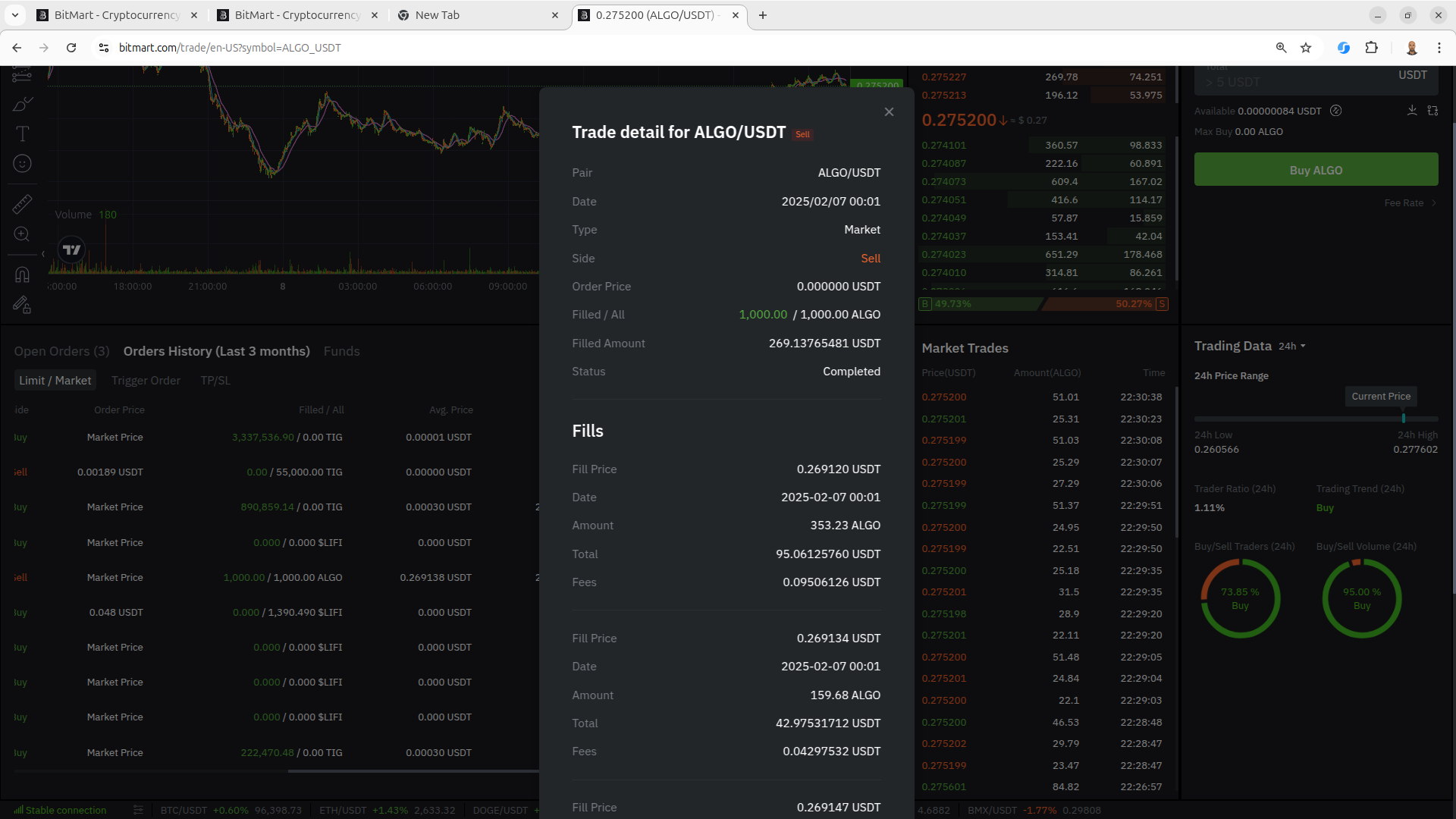Image resolution: width=1456 pixels, height=819 pixels.
Task: Click the Buy/Sell Volume 95.00% chart
Action: click(x=1362, y=599)
